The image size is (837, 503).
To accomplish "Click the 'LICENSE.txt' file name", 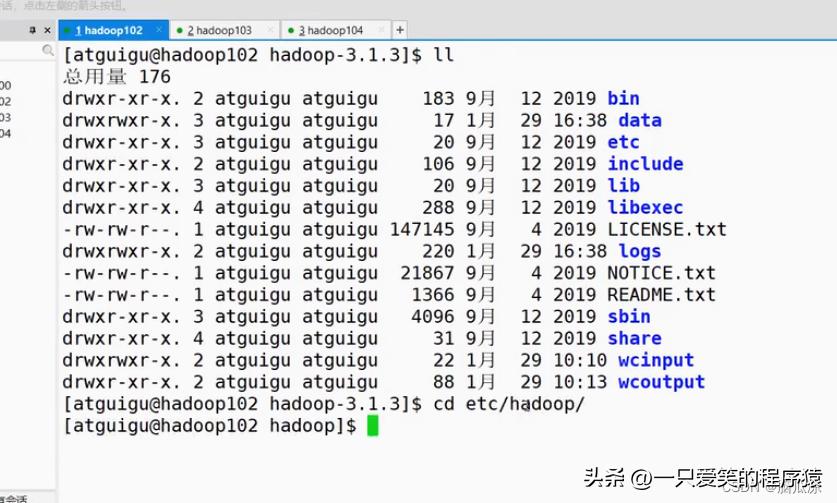I will pyautogui.click(x=667, y=230).
